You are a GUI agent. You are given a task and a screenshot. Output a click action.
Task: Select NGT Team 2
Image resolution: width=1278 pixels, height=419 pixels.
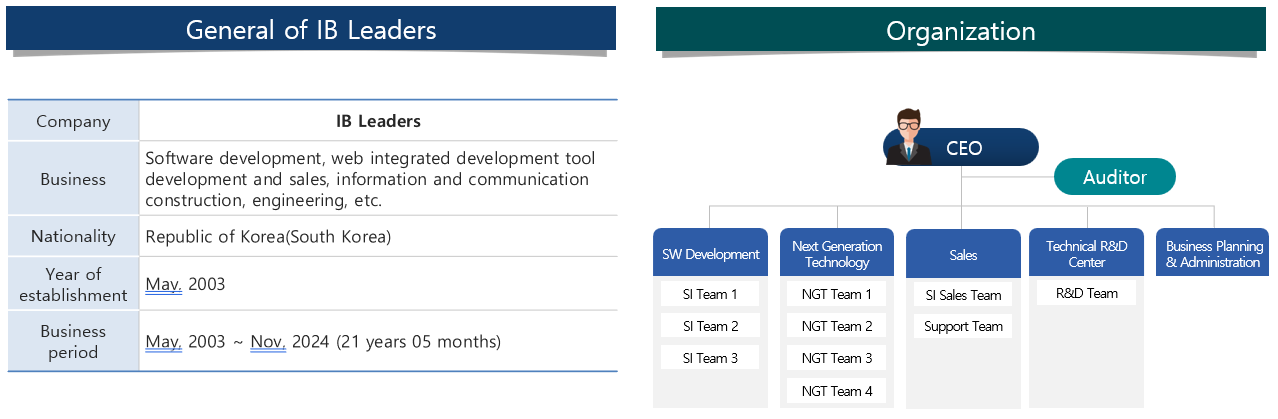[x=837, y=326]
